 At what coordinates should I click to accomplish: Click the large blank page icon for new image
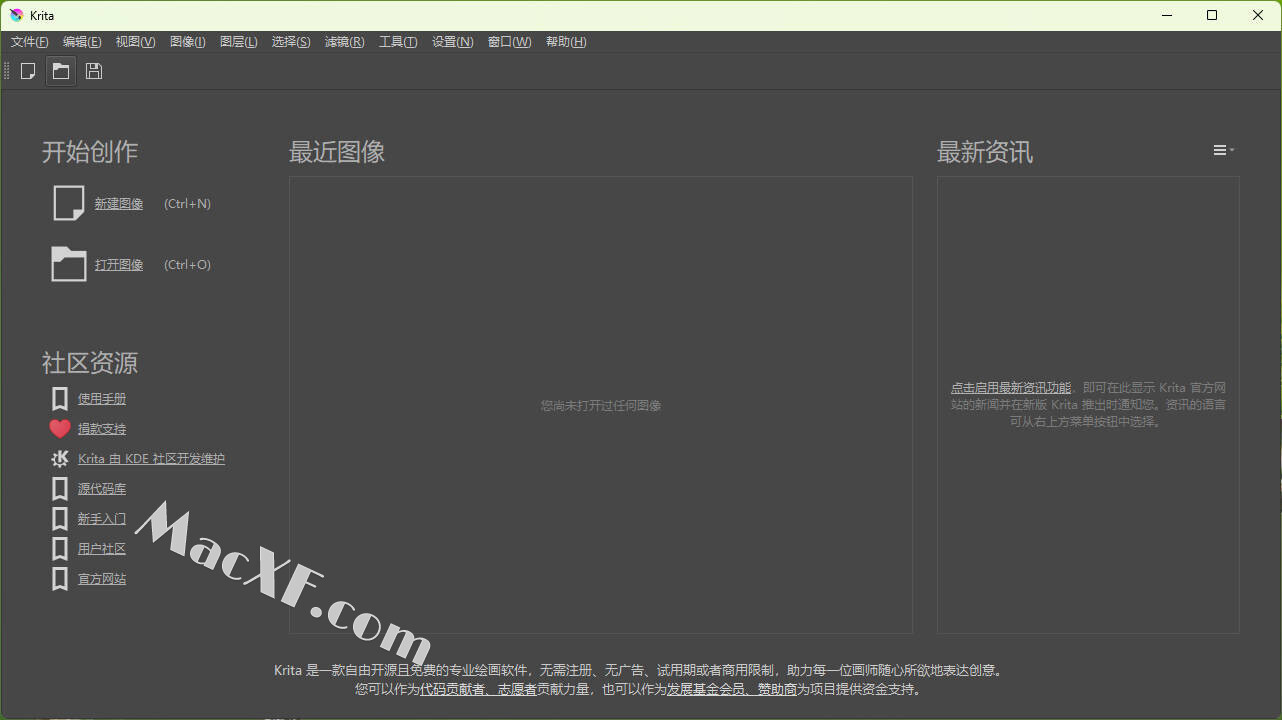[69, 203]
